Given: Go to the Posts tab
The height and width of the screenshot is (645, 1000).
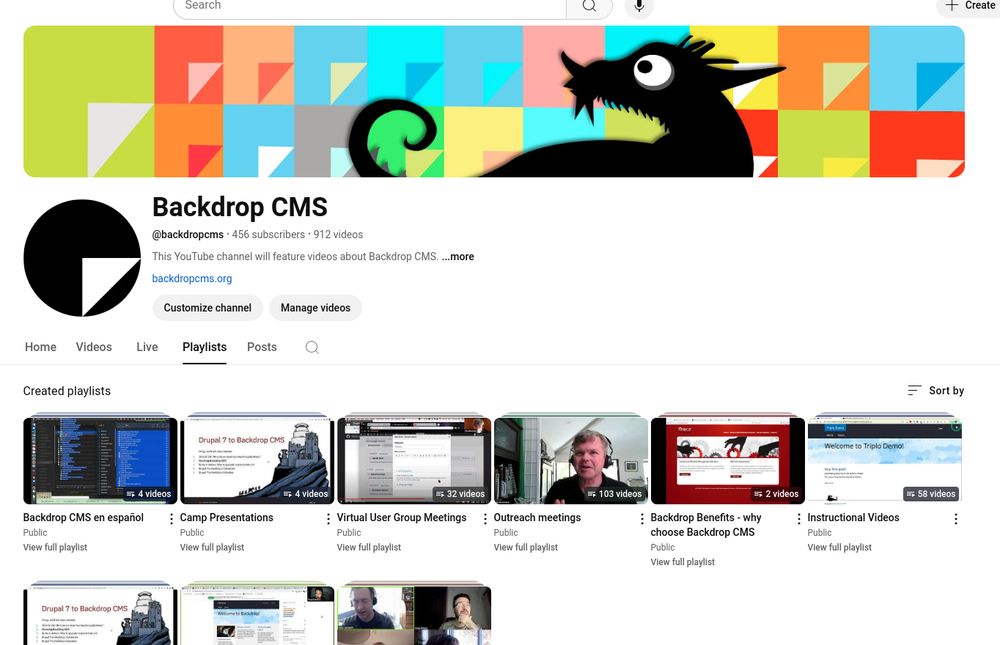Looking at the screenshot, I should tap(261, 347).
